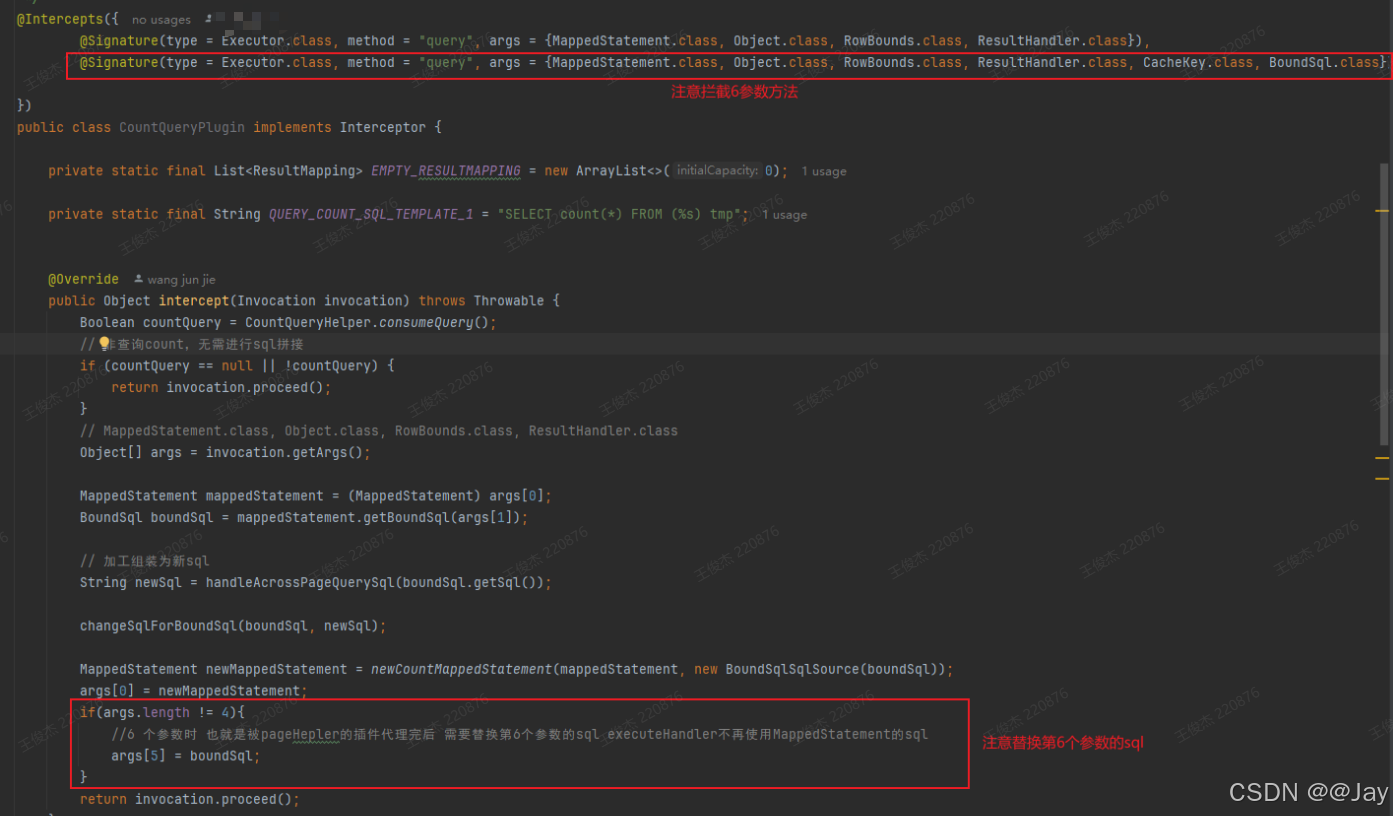This screenshot has width=1393, height=816.
Task: Click the EMPTY_RESULTMAPPING field name
Action: (x=446, y=171)
